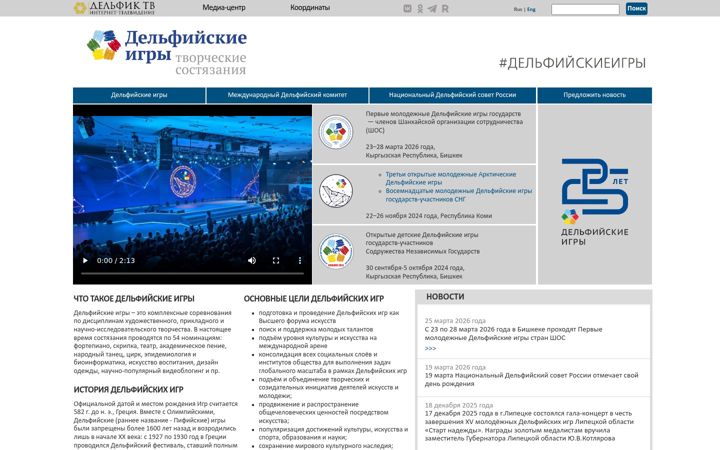Open the Odnoklassniki social icon

[x=420, y=8]
